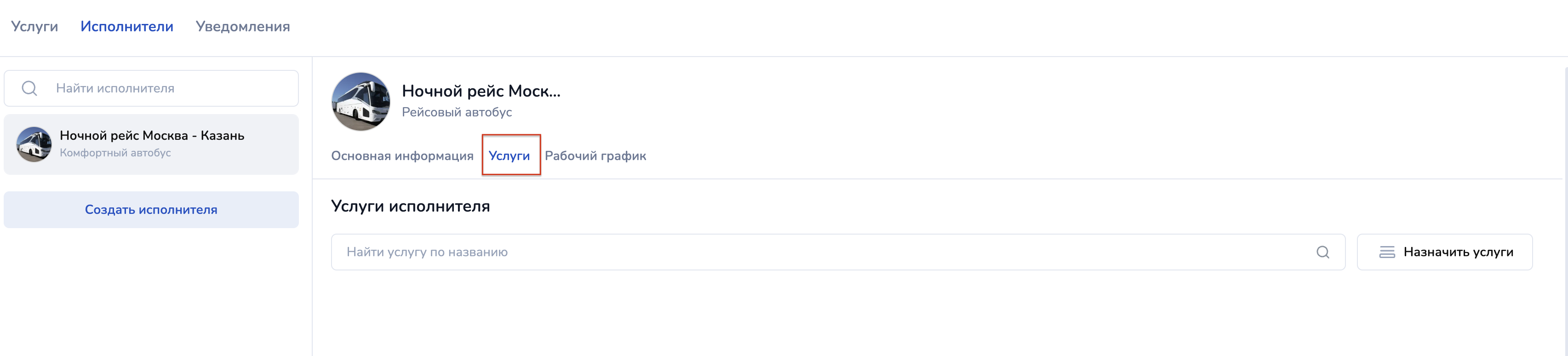The image size is (1568, 356).
Task: Click the truncated Ночной рейс Моск... header title
Action: [x=481, y=91]
